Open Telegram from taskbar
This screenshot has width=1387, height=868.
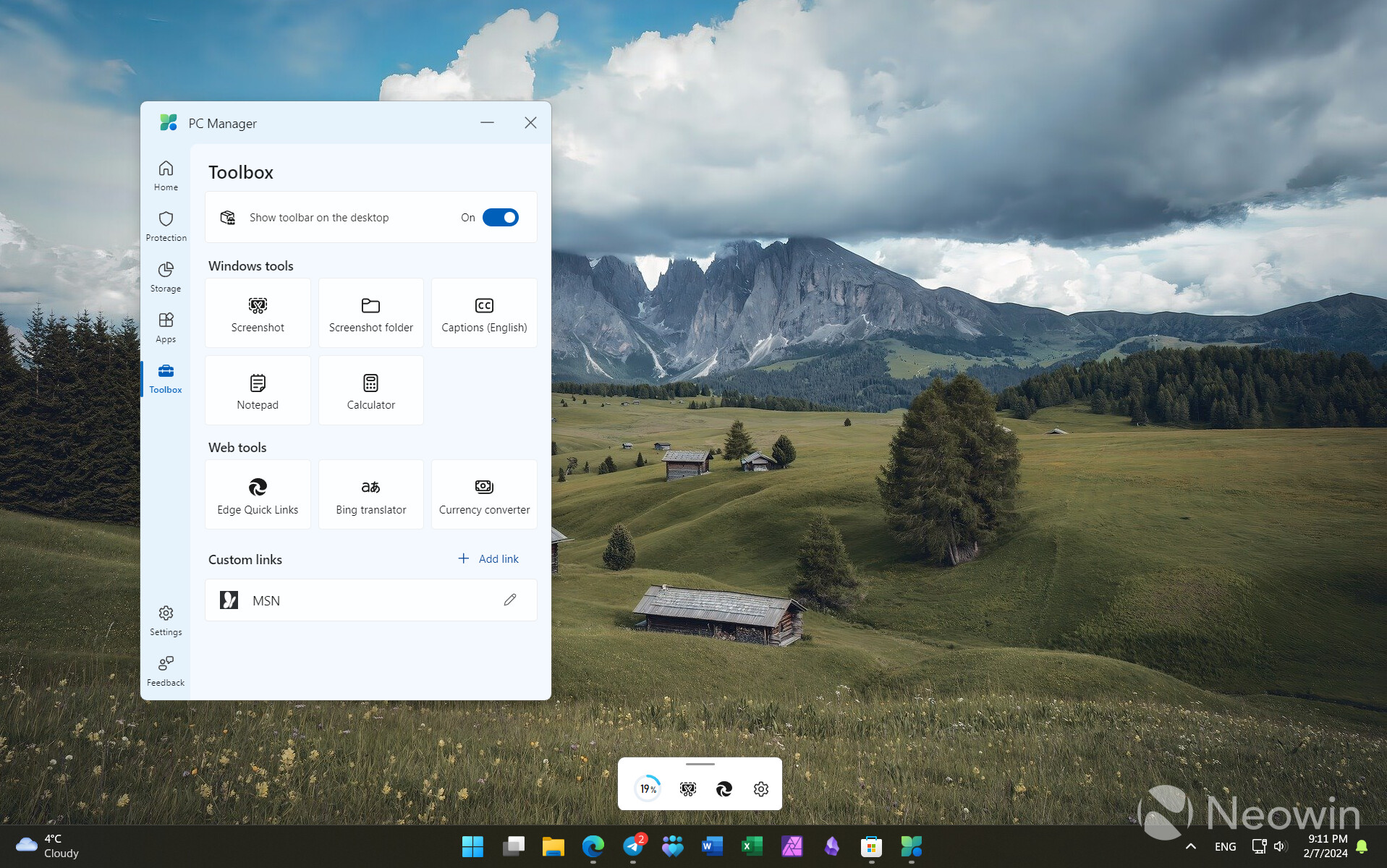coord(633,846)
